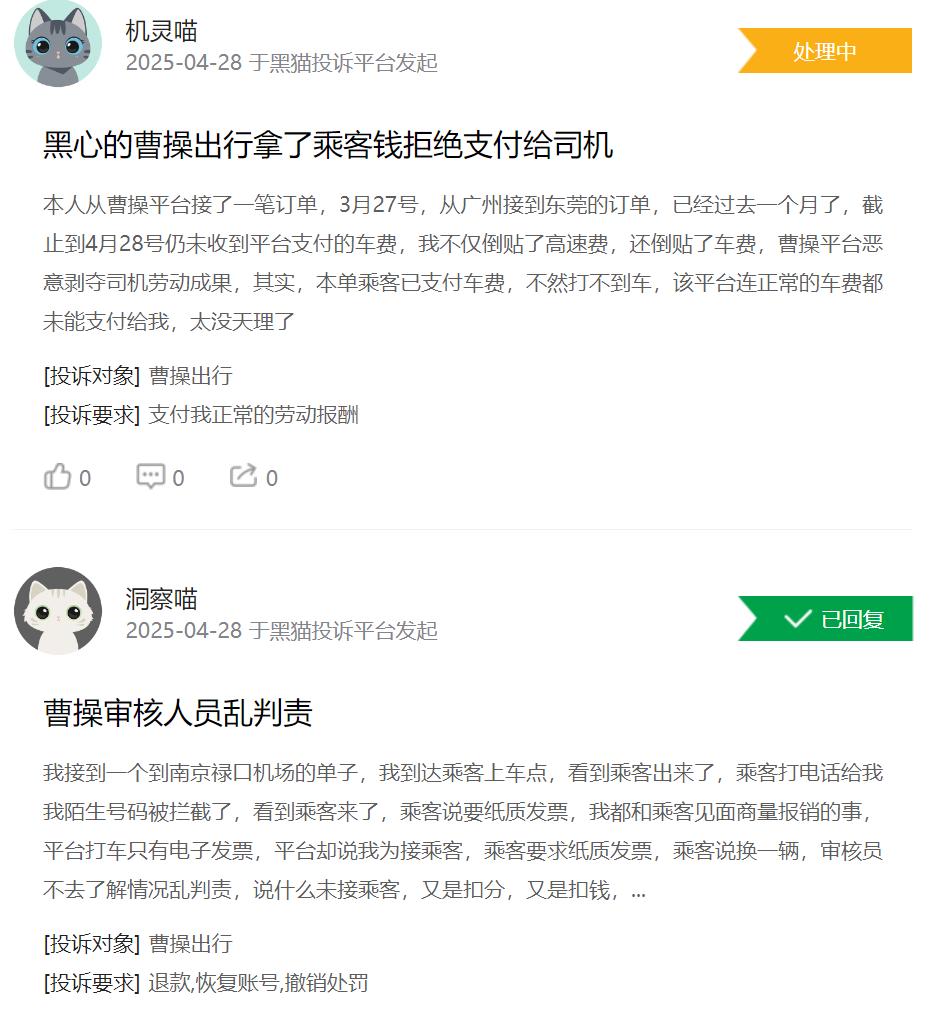Click the like count next to thumbs-up

85,478
